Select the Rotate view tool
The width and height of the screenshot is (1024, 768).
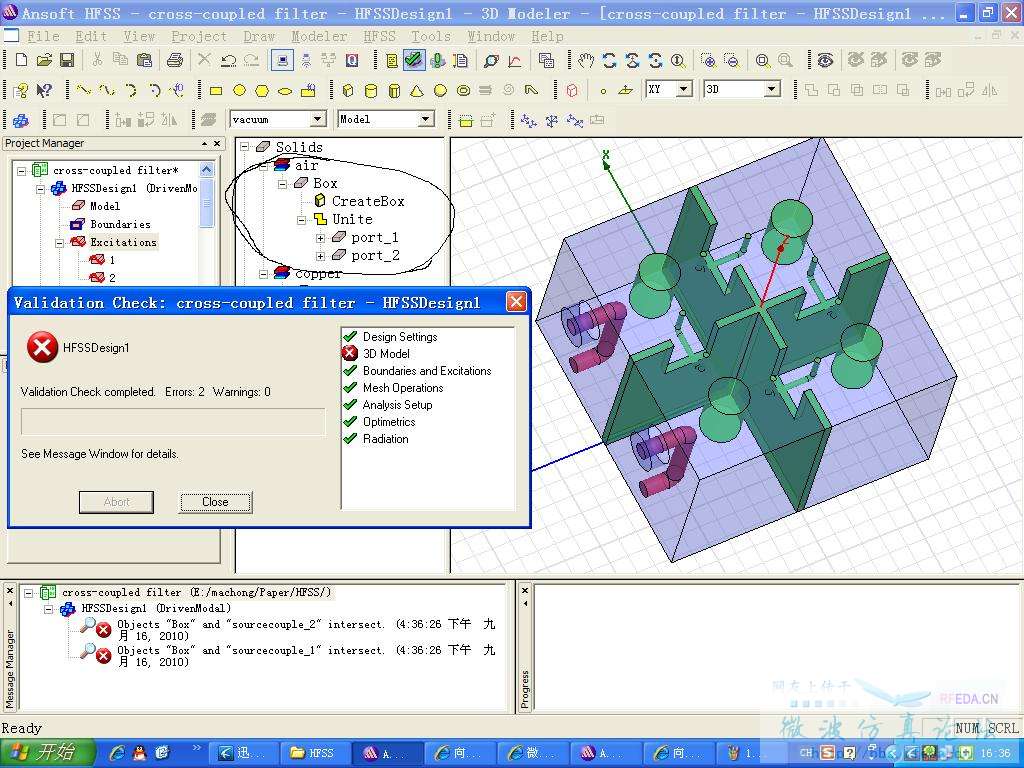point(609,60)
